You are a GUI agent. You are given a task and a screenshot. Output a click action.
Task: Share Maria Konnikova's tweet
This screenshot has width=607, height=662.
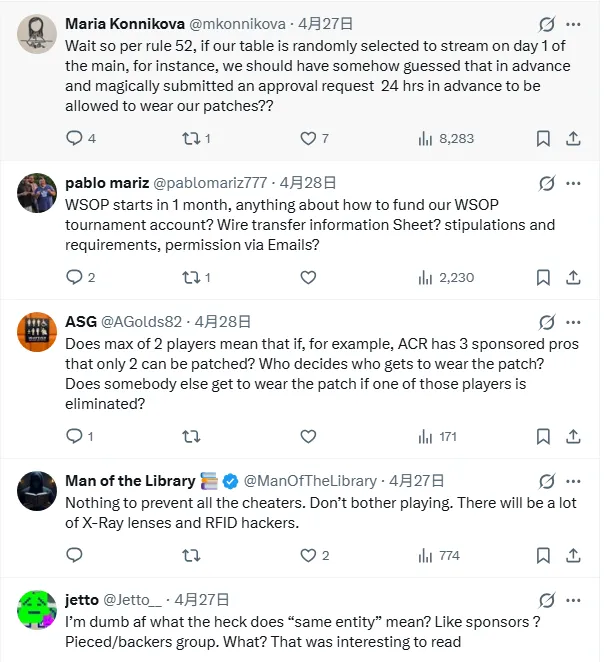pyautogui.click(x=574, y=139)
